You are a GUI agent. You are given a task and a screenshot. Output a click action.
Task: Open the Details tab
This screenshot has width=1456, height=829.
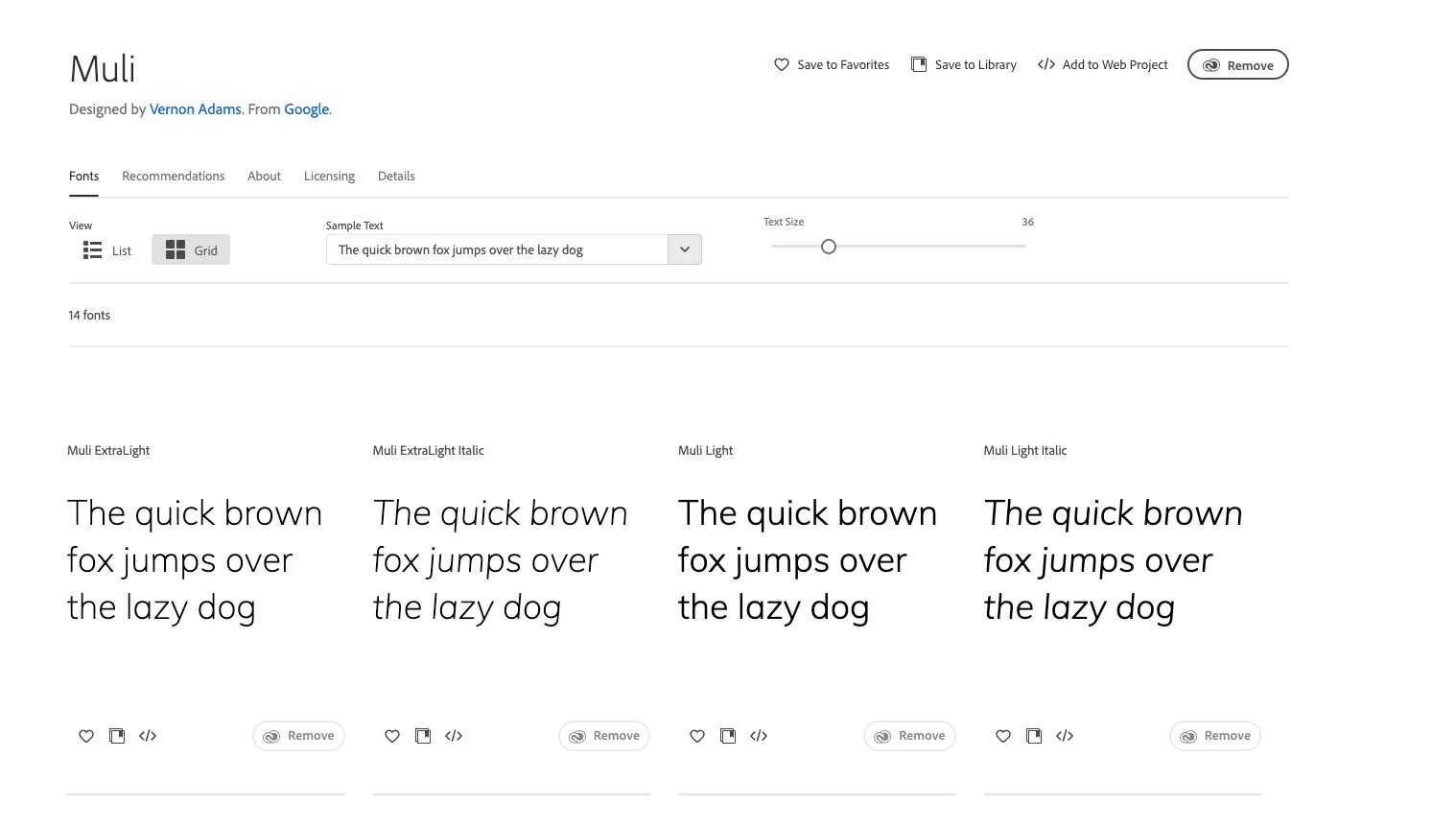(x=396, y=176)
